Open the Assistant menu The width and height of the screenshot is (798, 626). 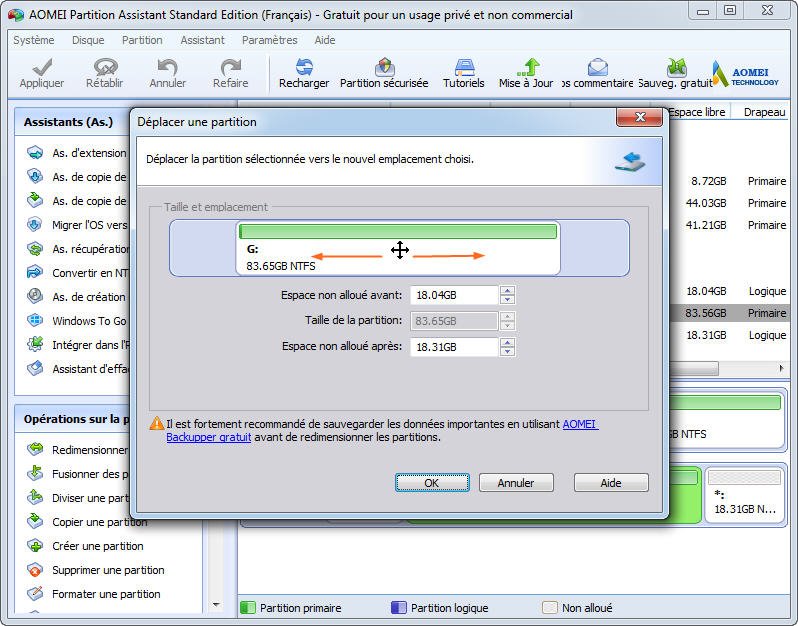pyautogui.click(x=202, y=40)
